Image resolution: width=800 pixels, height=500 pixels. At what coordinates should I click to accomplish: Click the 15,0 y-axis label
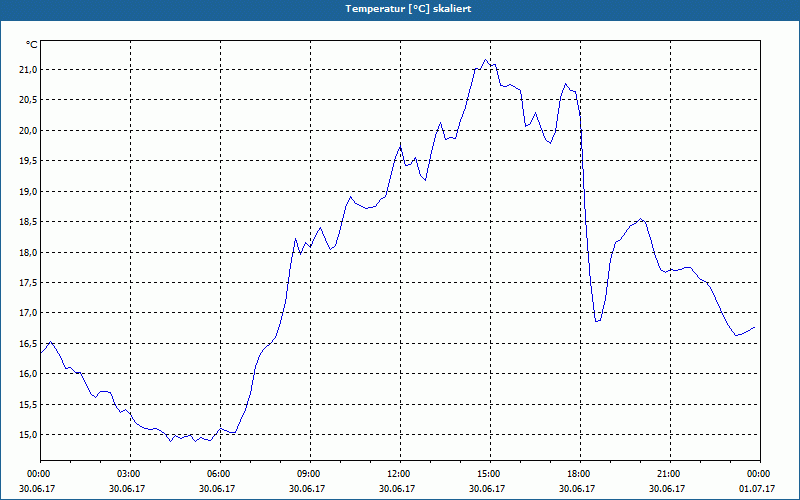tap(28, 435)
